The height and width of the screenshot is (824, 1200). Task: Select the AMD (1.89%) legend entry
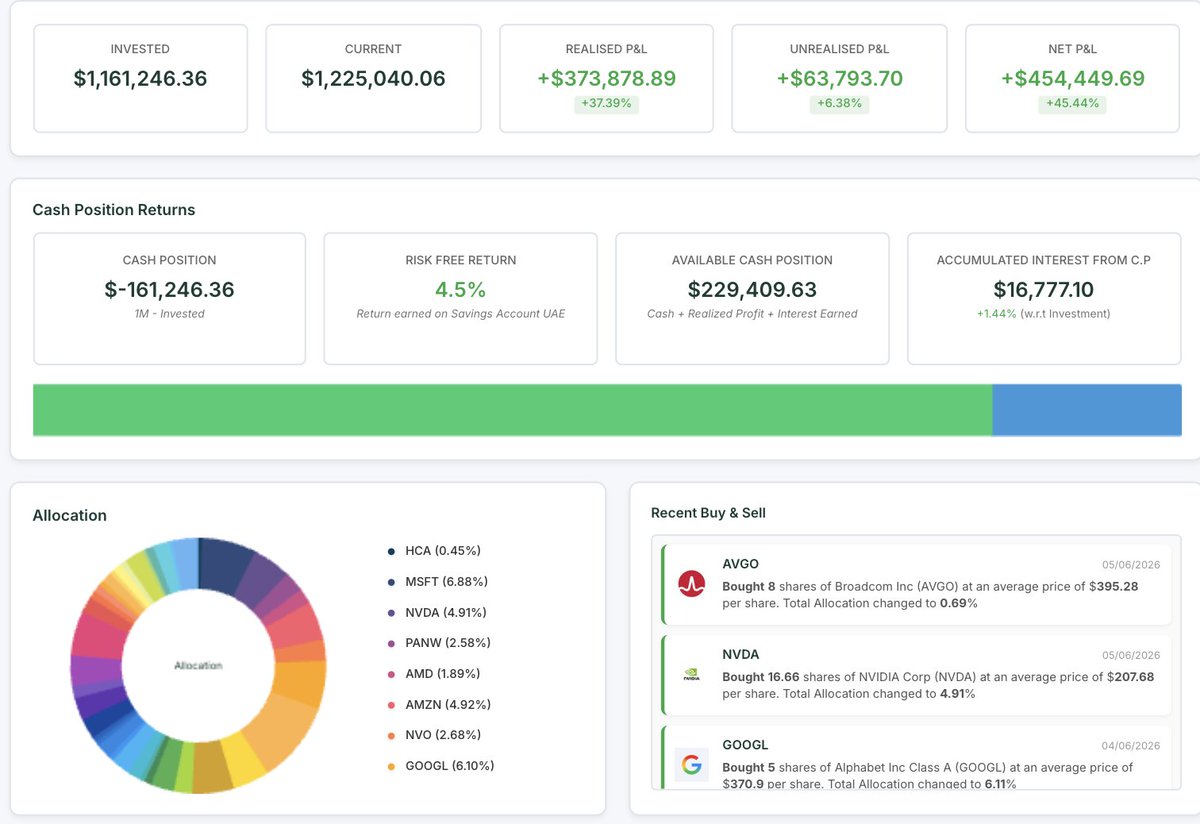coord(434,674)
